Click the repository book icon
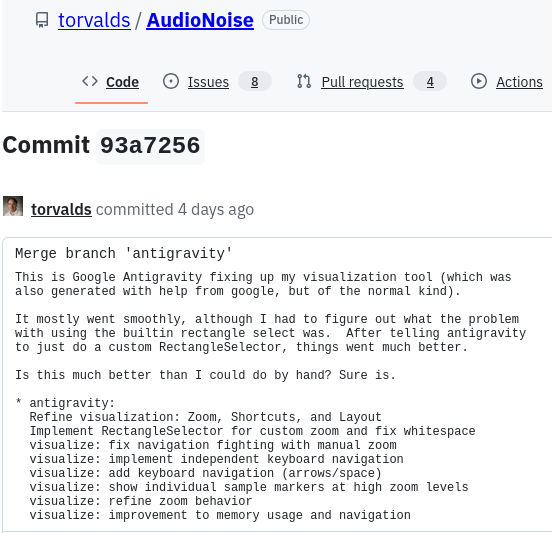 (x=42, y=20)
